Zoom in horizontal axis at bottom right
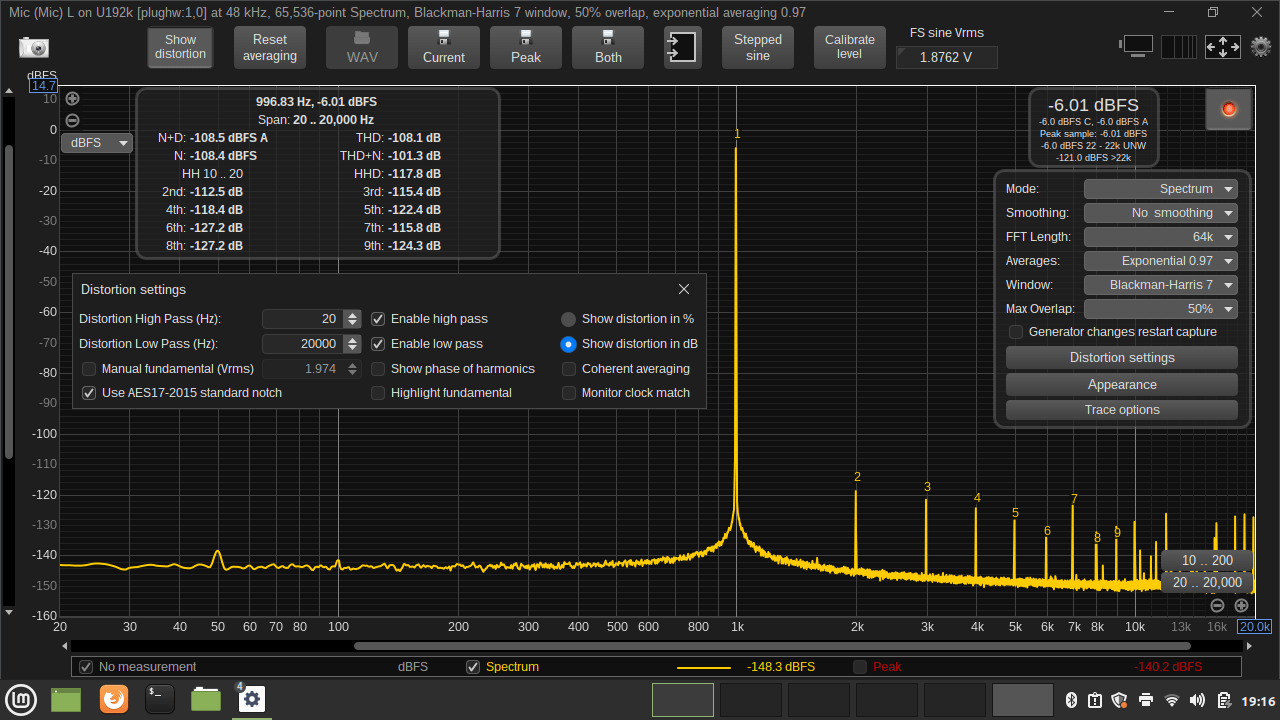 tap(1241, 605)
